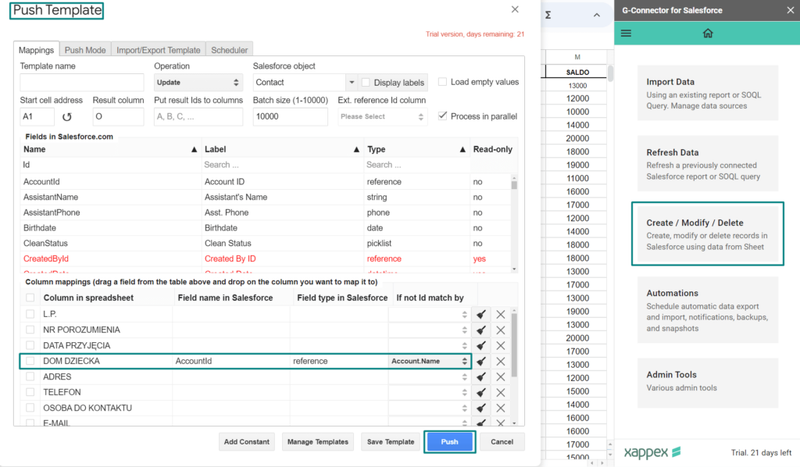Clear mapping brush icon for TELEFON

tap(481, 392)
